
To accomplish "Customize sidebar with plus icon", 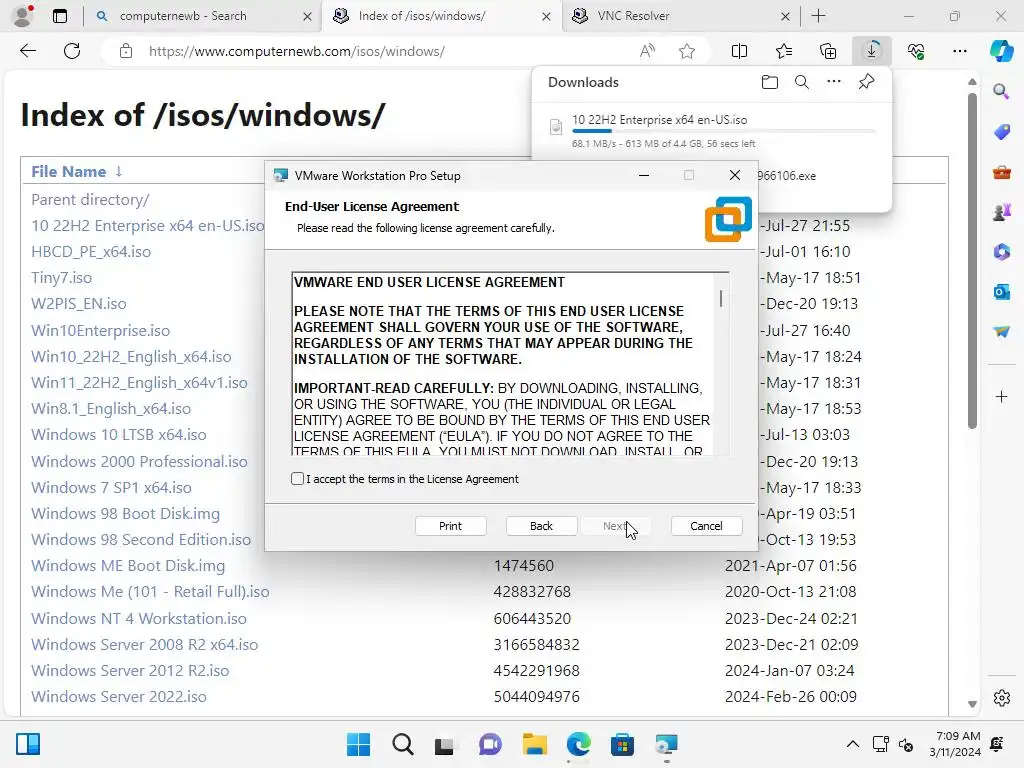I will point(1001,396).
